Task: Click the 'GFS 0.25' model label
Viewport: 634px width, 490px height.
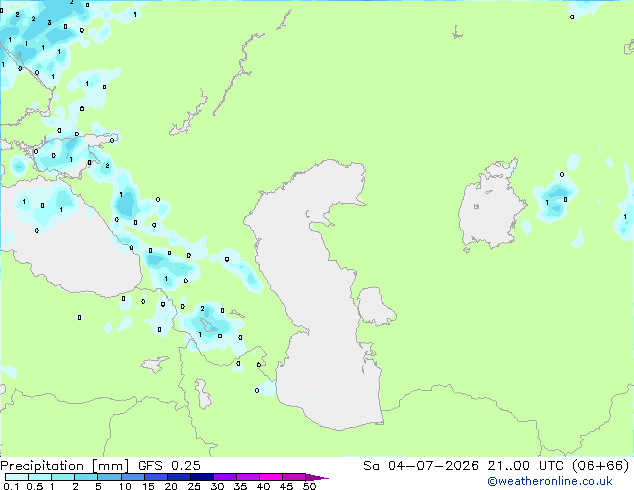Action: click(169, 466)
